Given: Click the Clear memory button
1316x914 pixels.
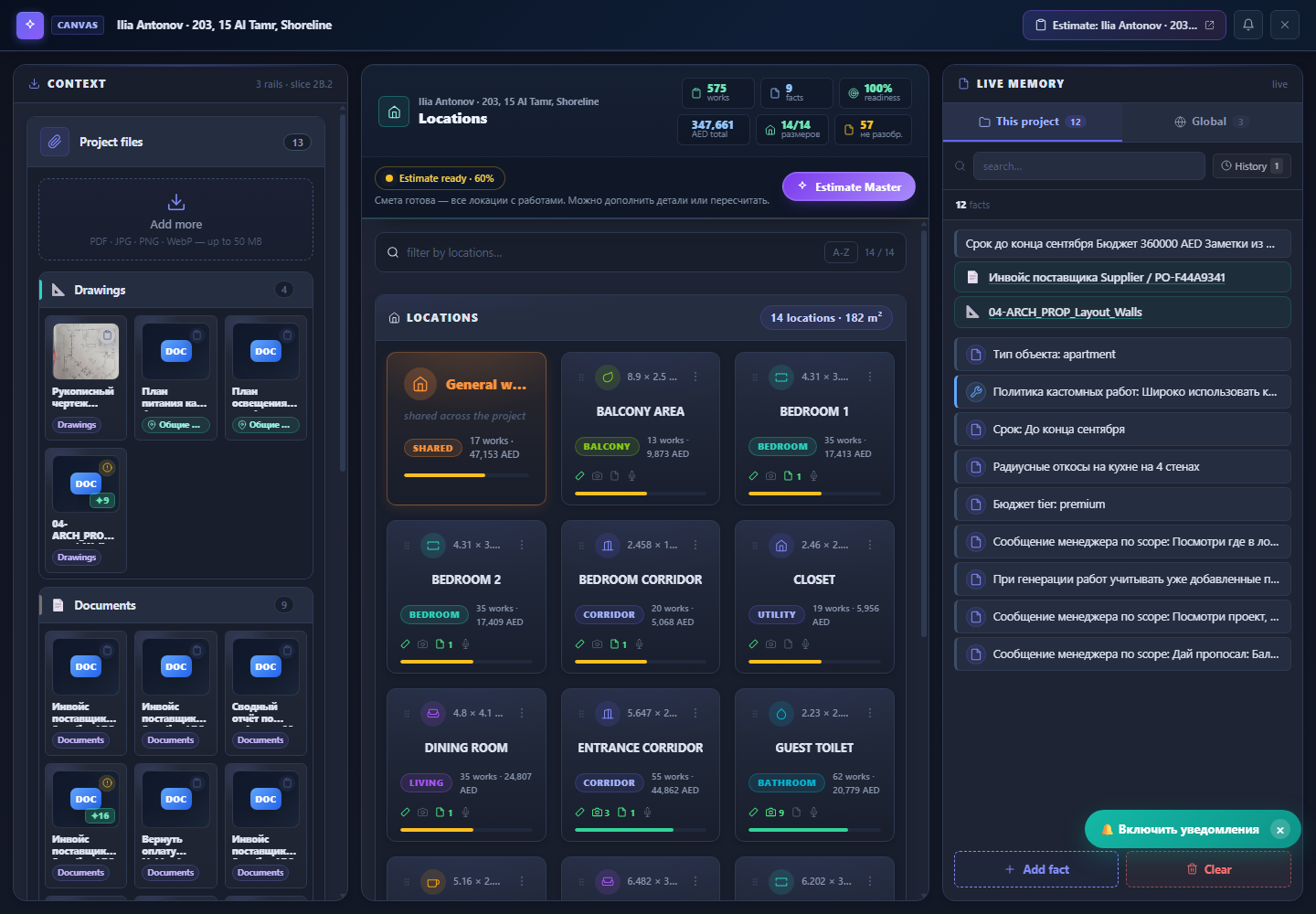Looking at the screenshot, I should 1208,869.
